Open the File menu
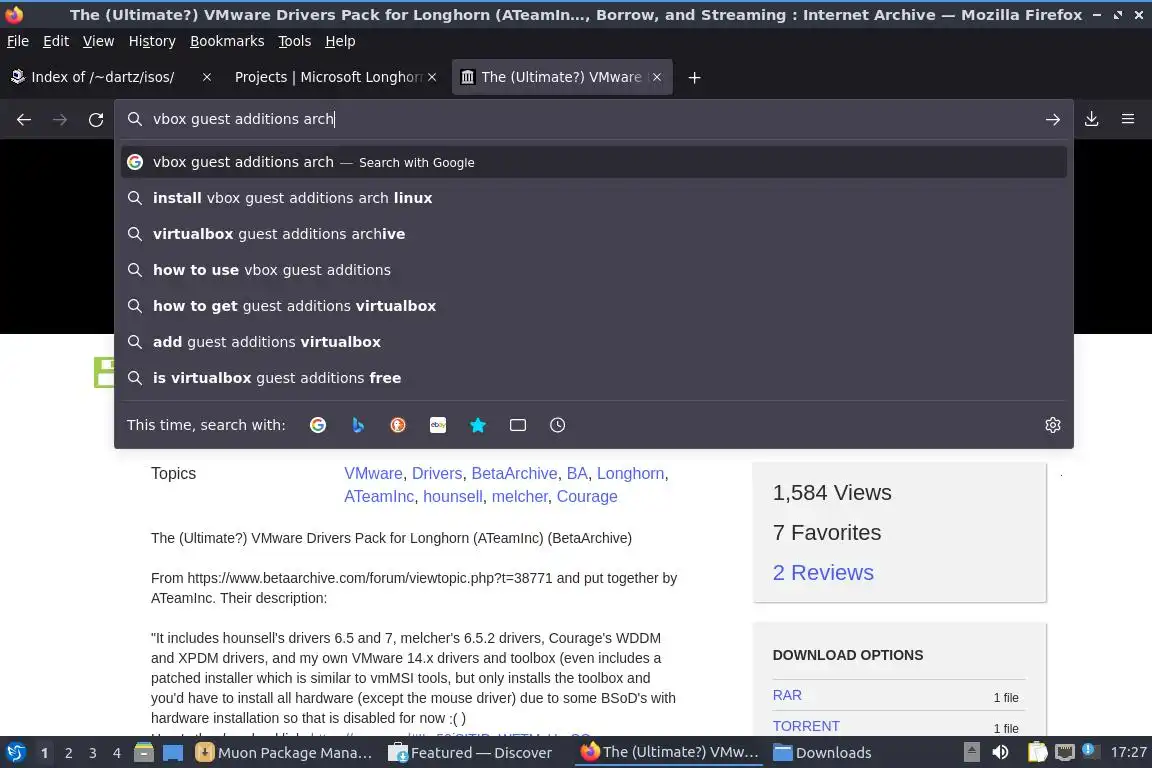 tap(18, 41)
